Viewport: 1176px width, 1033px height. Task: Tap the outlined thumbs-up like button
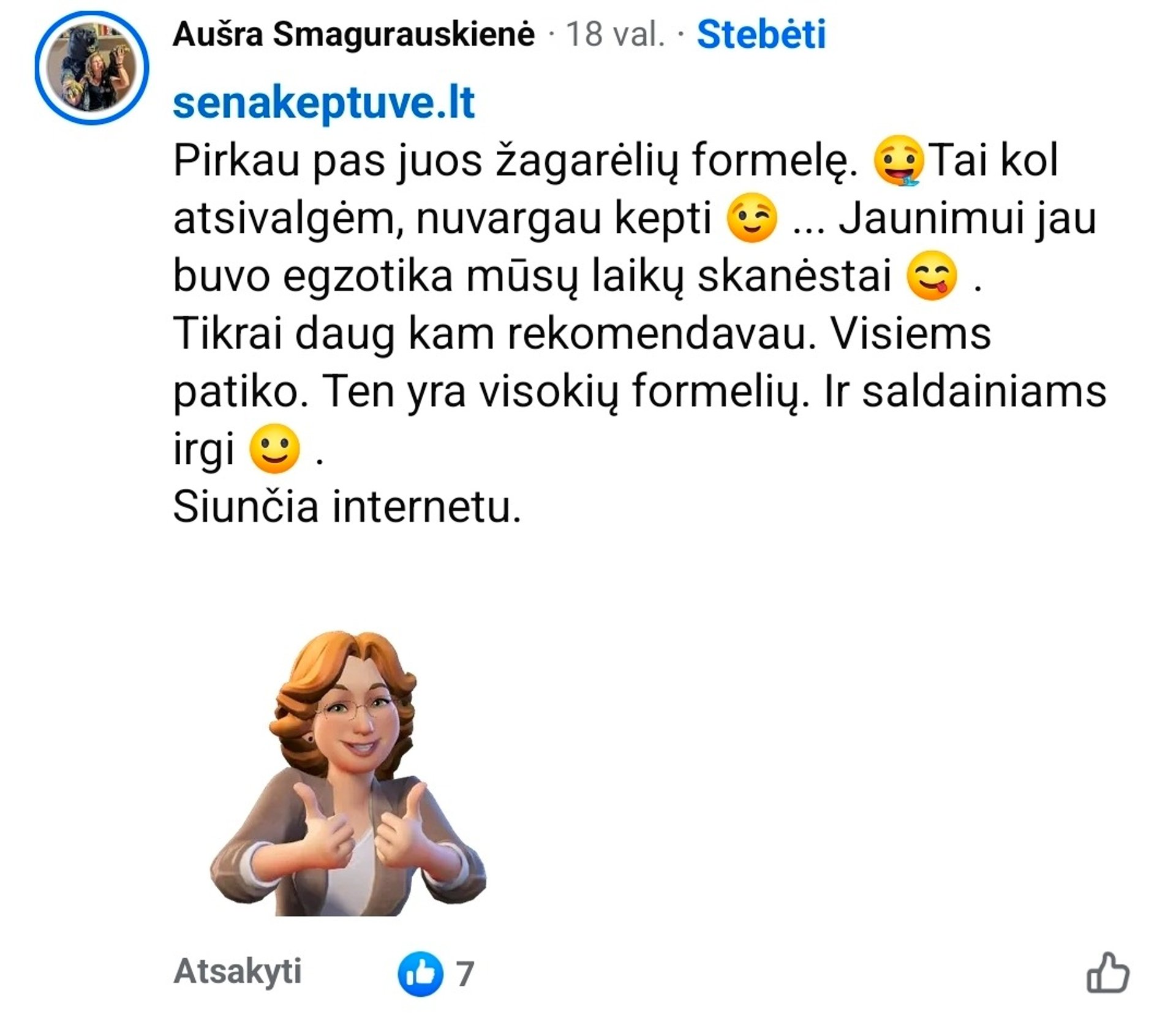[x=1107, y=972]
